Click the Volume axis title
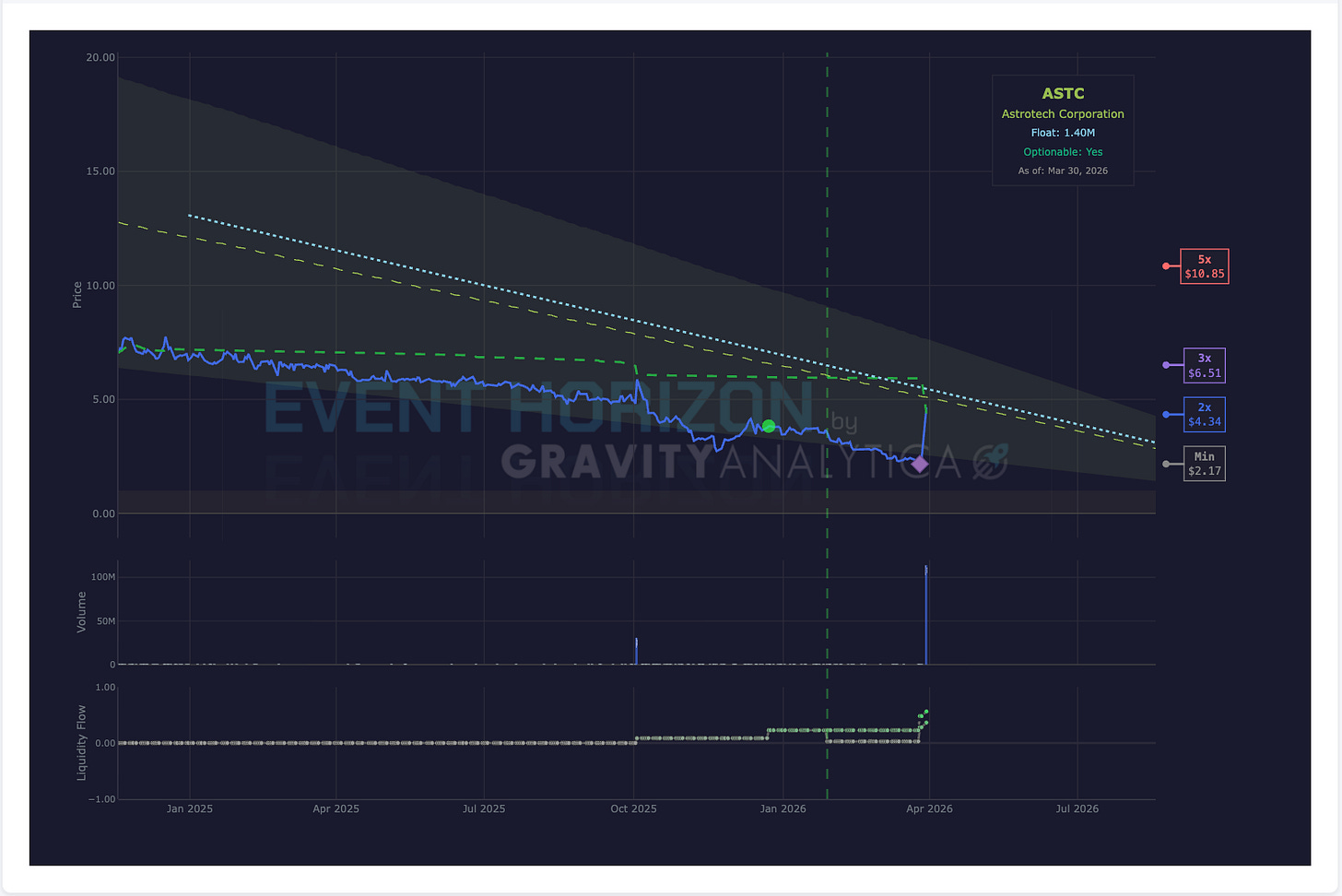 pos(81,612)
